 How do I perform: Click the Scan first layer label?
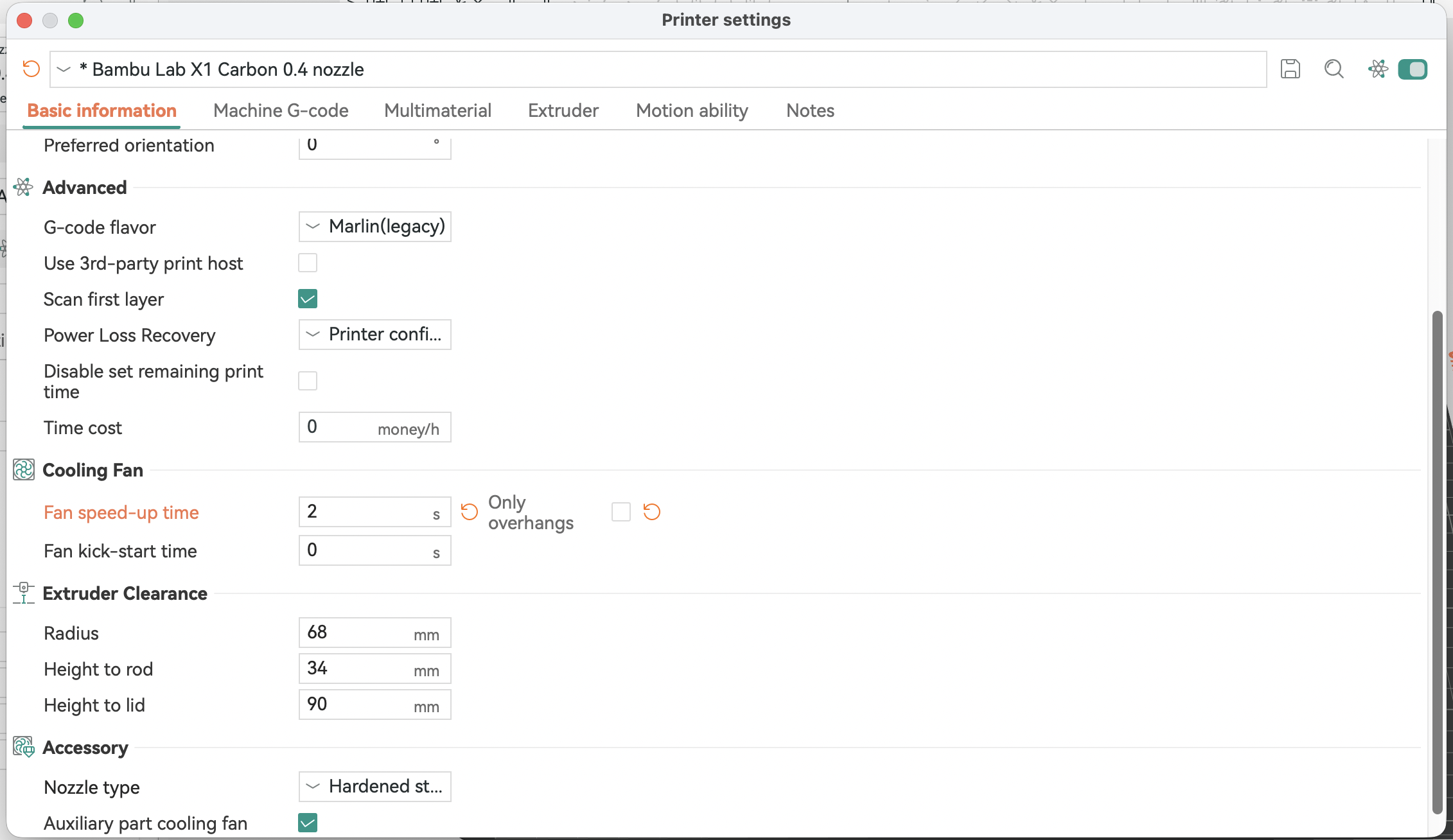pos(103,299)
